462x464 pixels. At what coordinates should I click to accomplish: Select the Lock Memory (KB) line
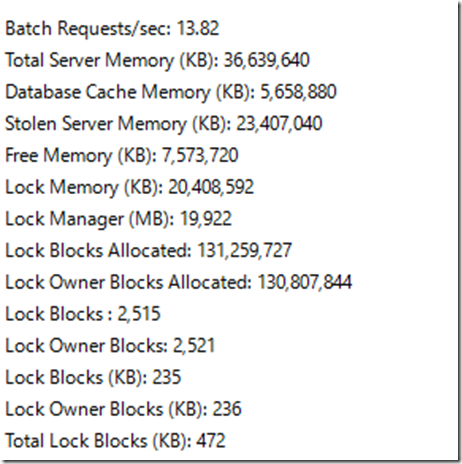130,187
